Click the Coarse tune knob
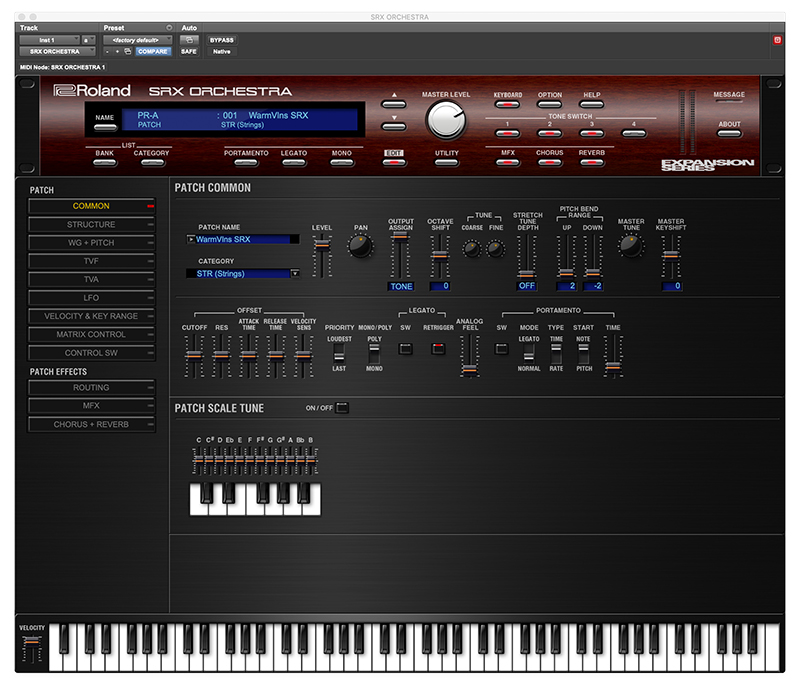This screenshot has height=690, width=800. 471,249
